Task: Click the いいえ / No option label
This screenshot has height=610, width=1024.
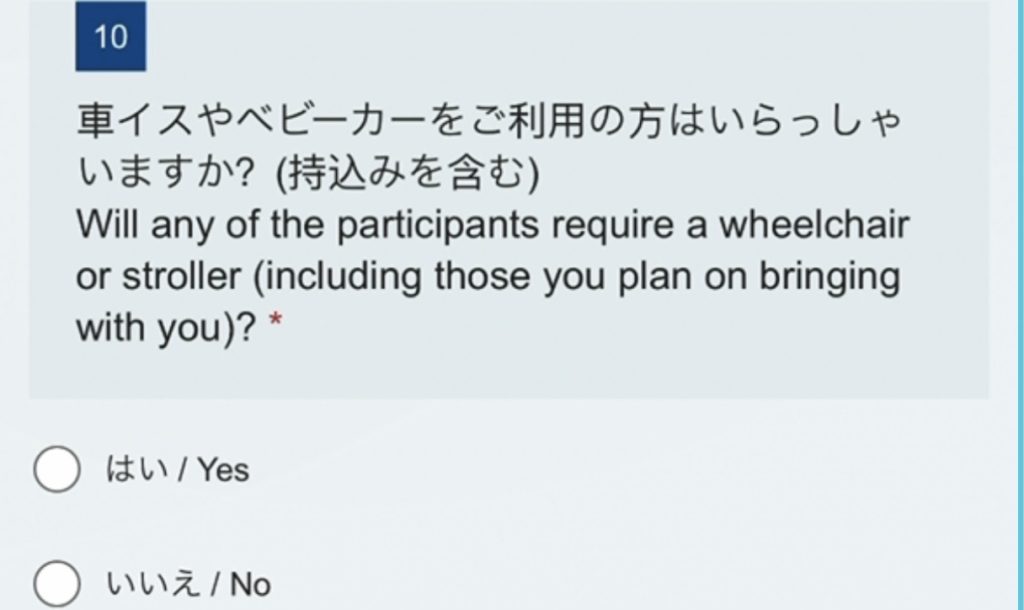Action: tap(188, 584)
